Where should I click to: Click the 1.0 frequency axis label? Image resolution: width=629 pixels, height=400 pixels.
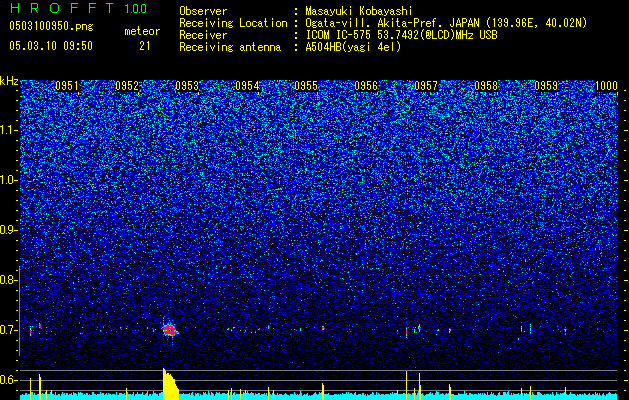pos(9,181)
